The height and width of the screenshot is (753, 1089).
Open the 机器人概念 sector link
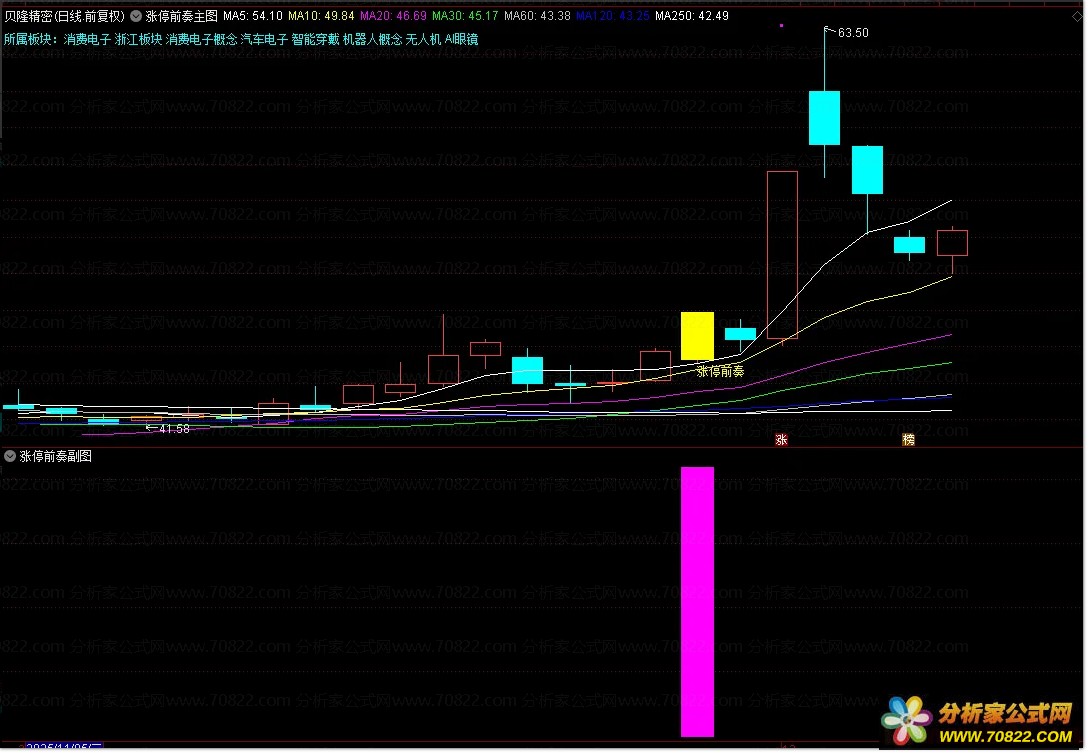pos(372,40)
